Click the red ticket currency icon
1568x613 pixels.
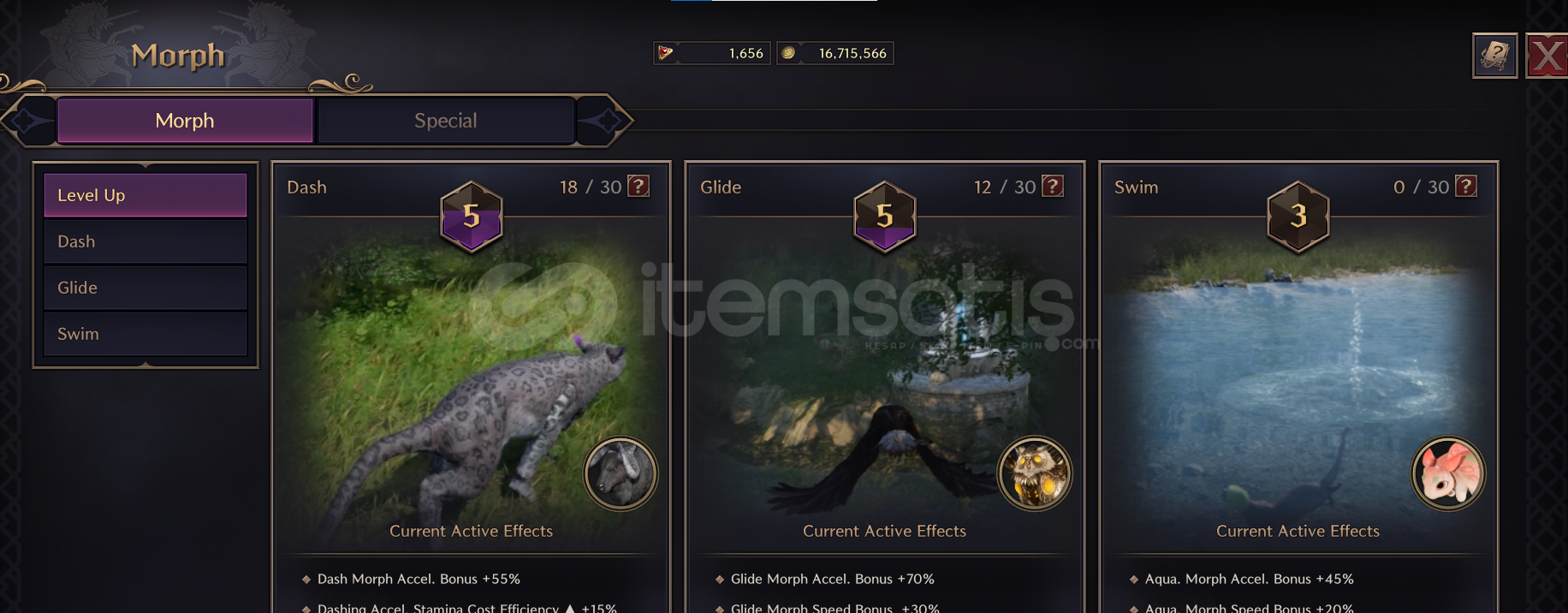pyautogui.click(x=665, y=53)
